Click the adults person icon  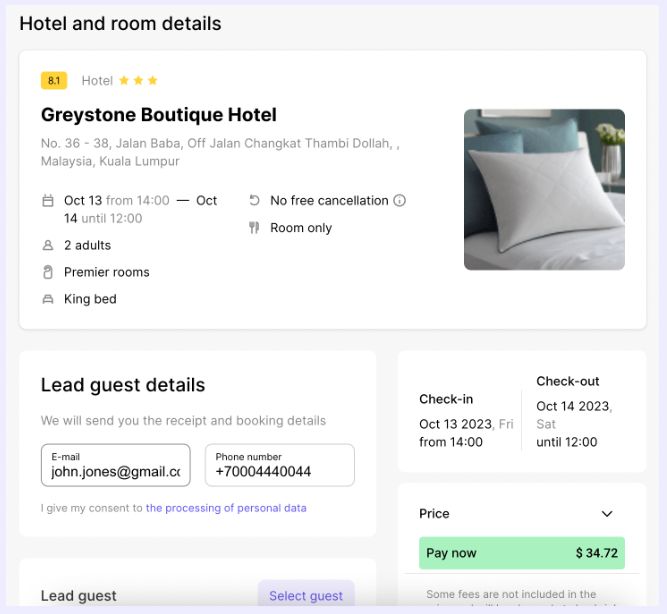pos(47,245)
